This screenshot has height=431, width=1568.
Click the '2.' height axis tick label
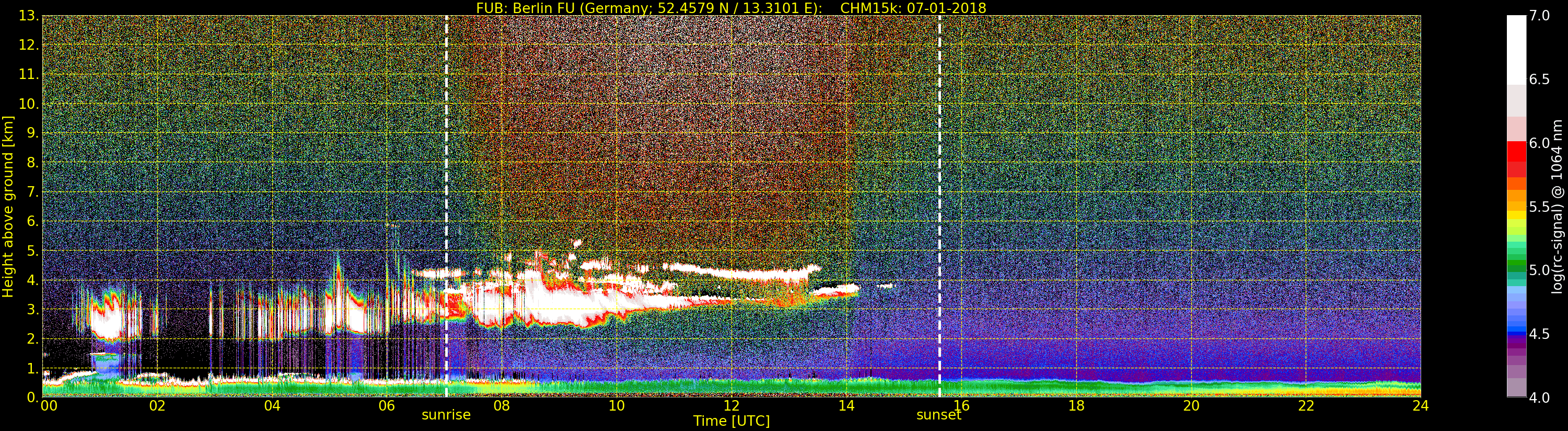click(33, 339)
